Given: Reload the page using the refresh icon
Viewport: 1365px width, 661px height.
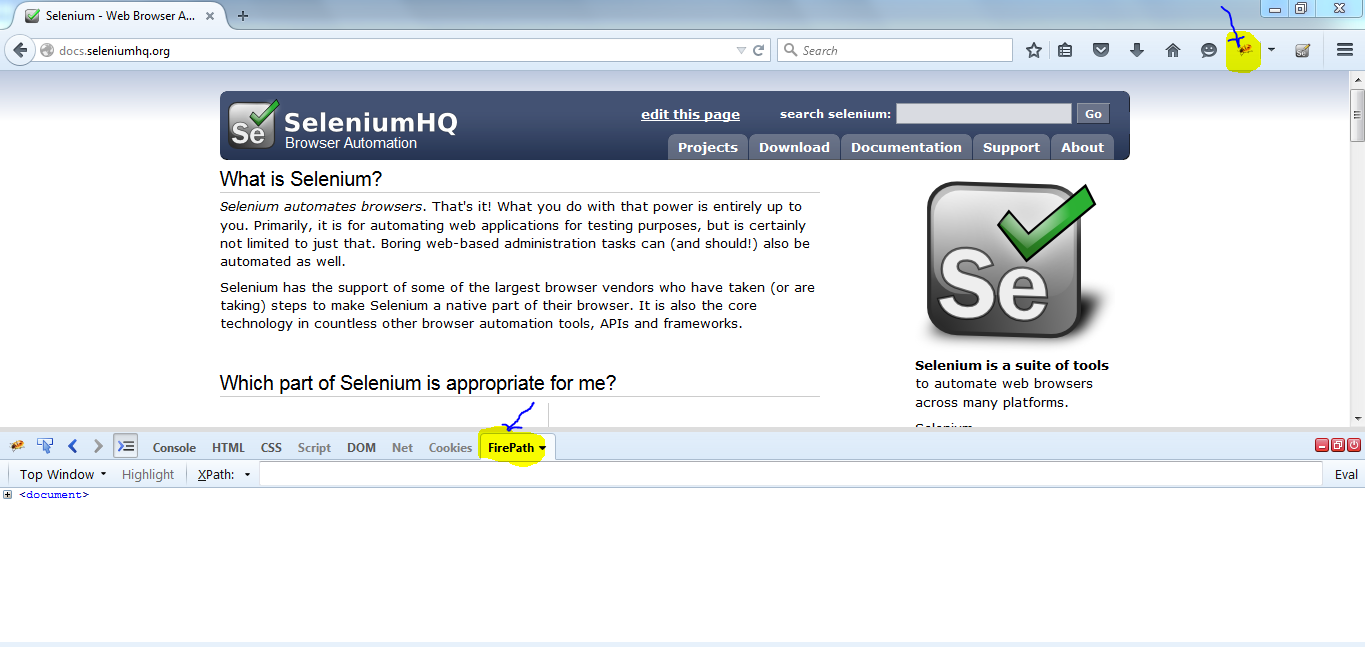Looking at the screenshot, I should 759,50.
